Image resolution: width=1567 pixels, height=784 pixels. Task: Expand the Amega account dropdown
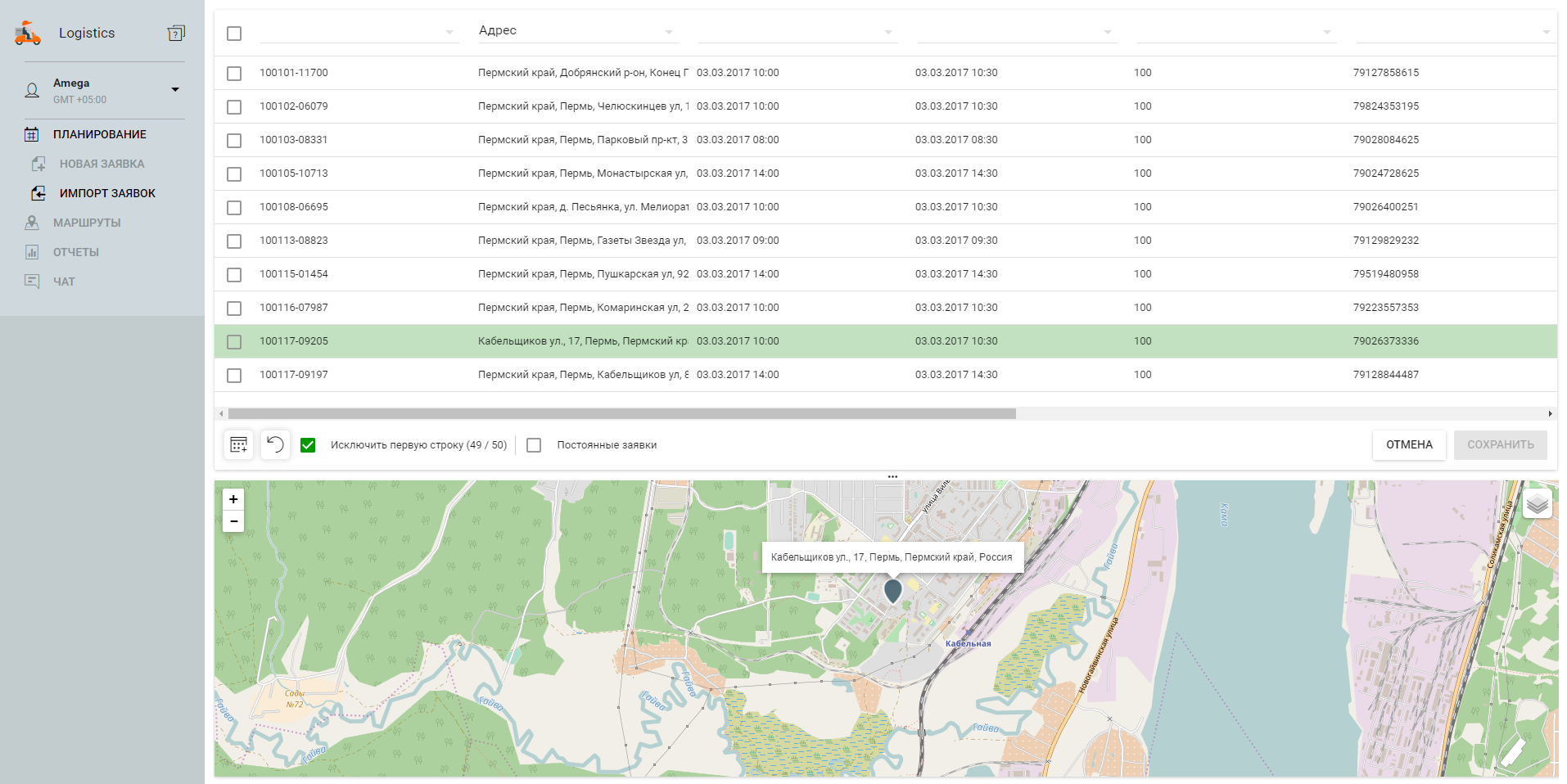point(174,89)
